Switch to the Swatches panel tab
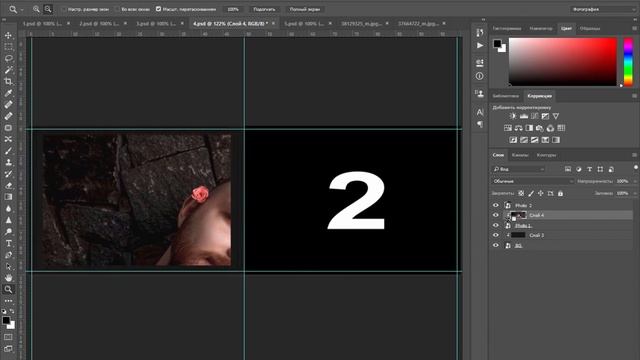 click(x=590, y=29)
